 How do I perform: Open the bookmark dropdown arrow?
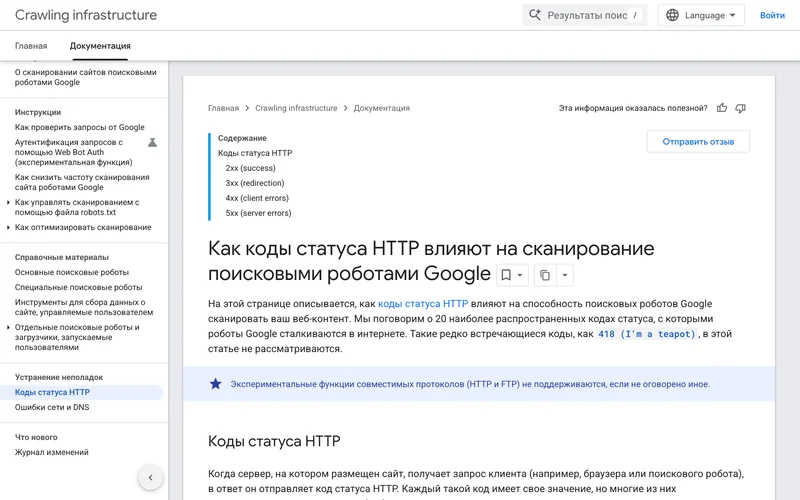(x=520, y=275)
